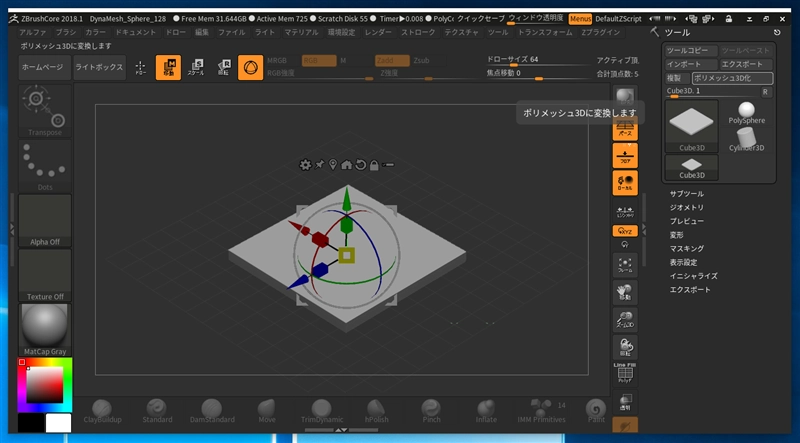
Task: Expand the ジオメトリ section
Action: pos(687,208)
